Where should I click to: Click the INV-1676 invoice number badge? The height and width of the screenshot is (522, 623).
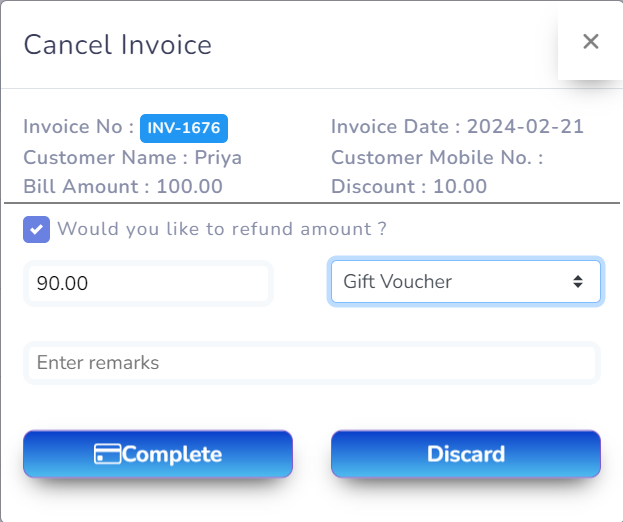[x=184, y=128]
